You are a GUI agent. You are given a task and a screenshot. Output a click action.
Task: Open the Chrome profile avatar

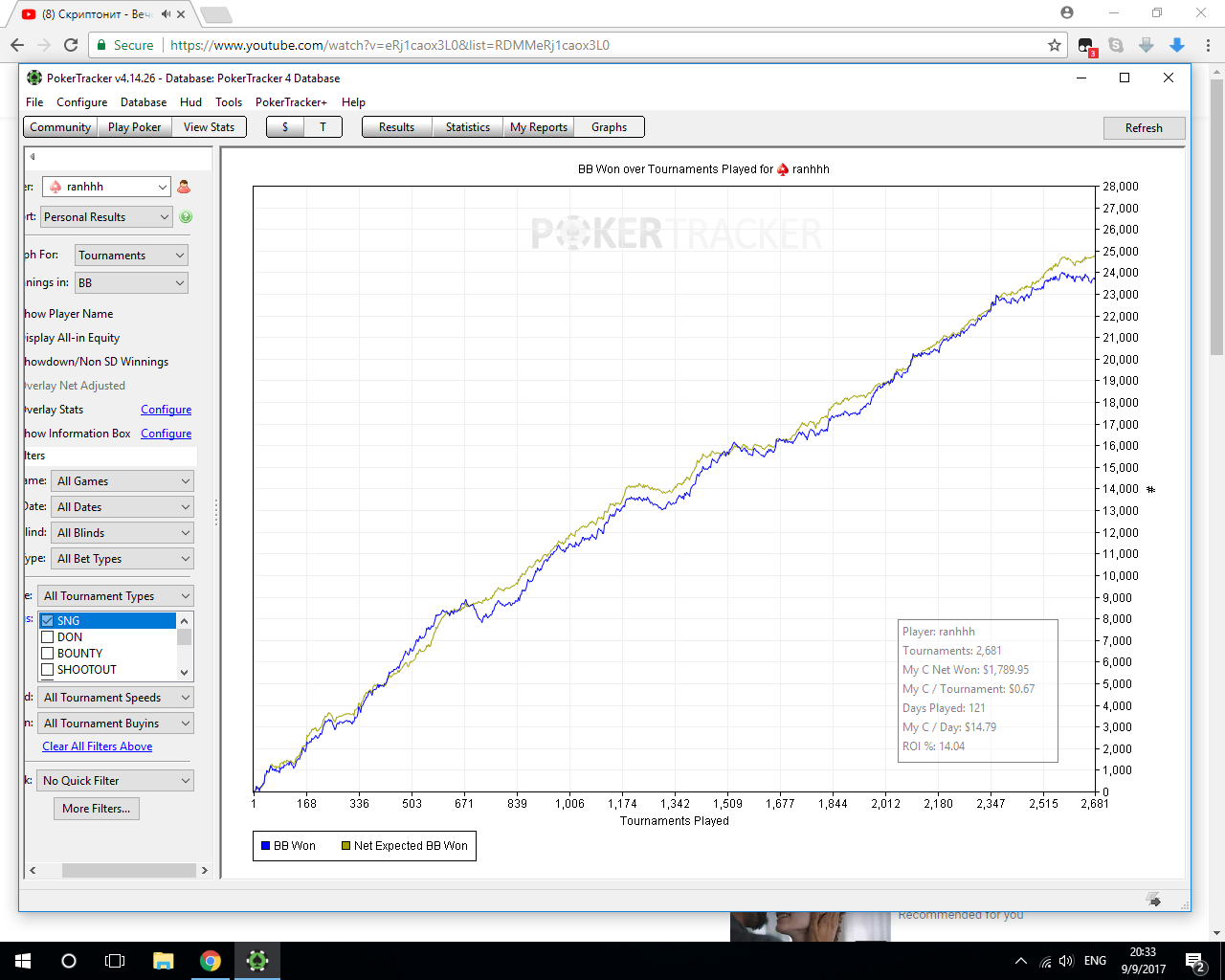tap(1067, 12)
